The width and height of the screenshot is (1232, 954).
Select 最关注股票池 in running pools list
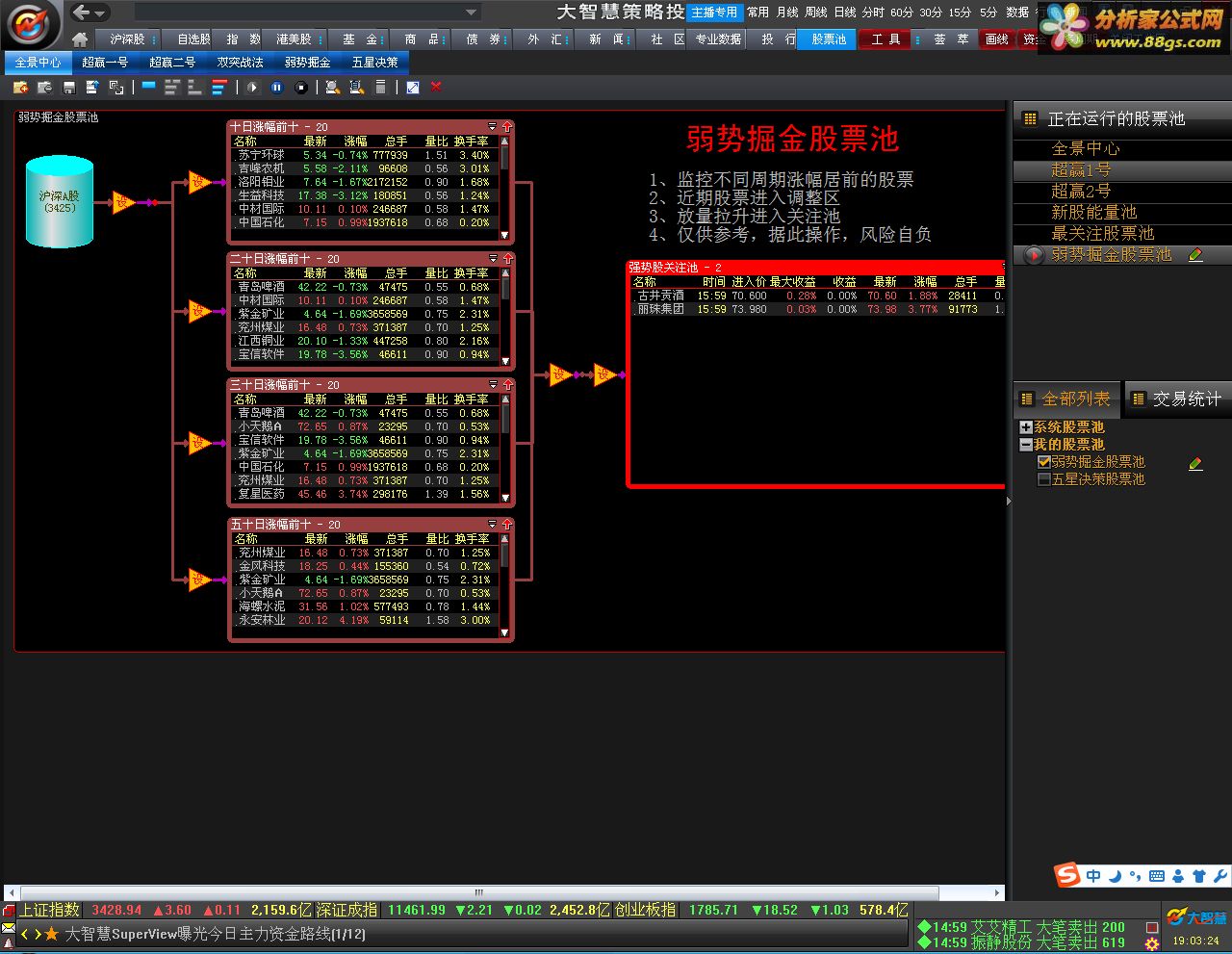tap(1102, 234)
